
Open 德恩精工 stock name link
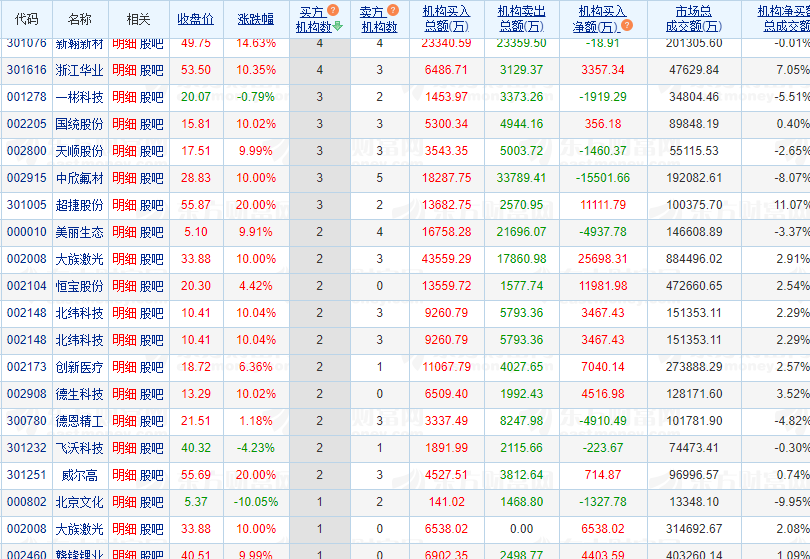pyautogui.click(x=80, y=421)
